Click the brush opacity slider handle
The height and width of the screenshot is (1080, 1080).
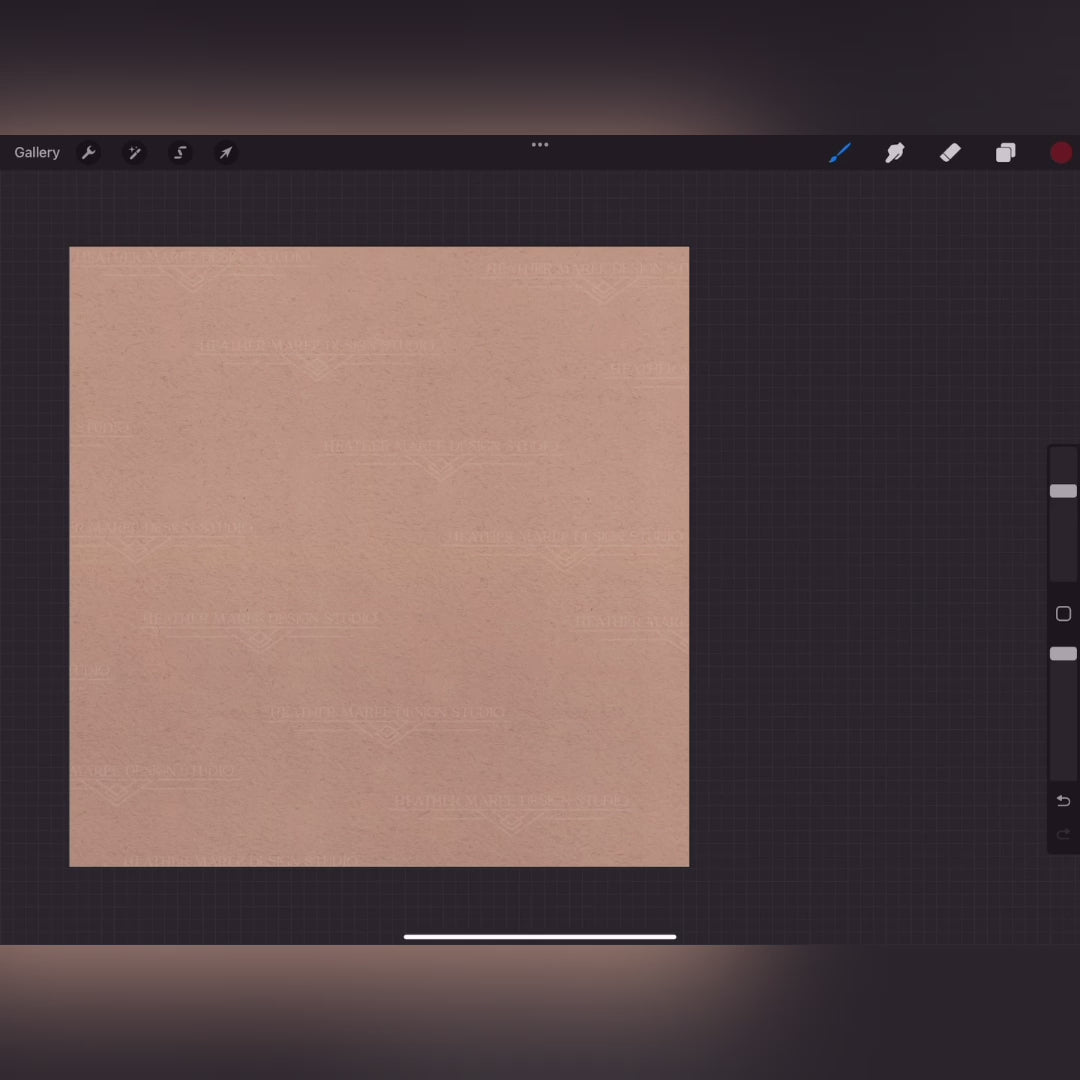coord(1063,654)
